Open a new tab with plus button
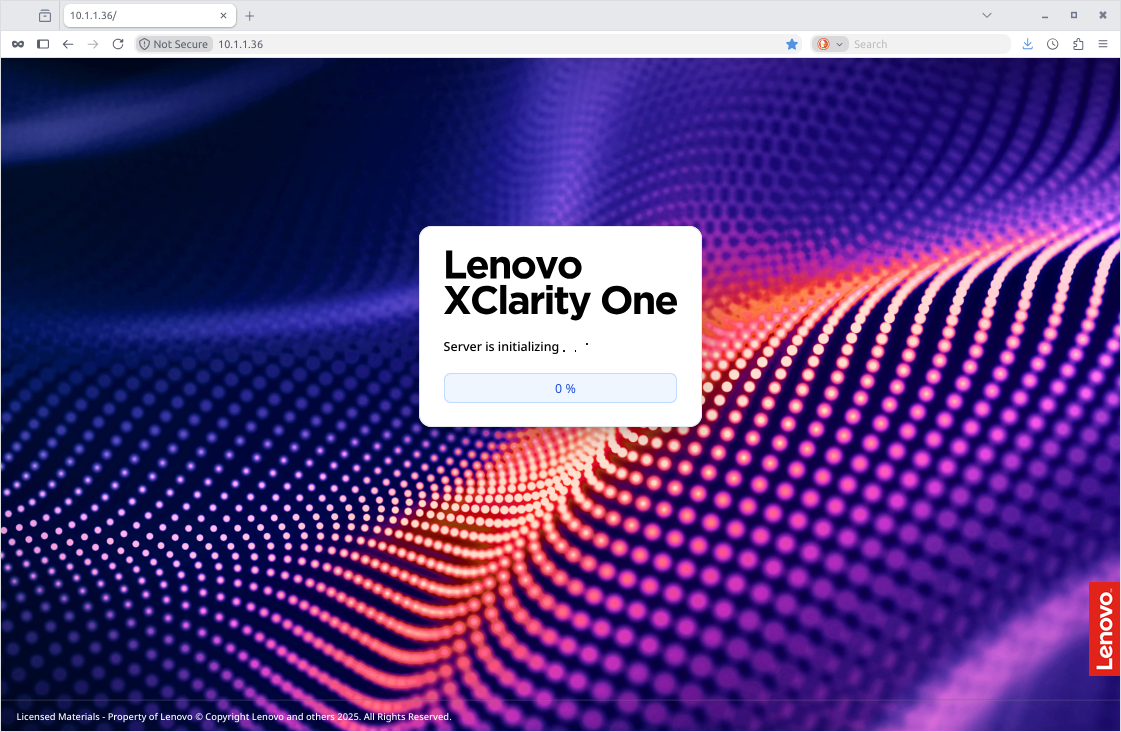This screenshot has height=732, width=1121. pyautogui.click(x=250, y=15)
